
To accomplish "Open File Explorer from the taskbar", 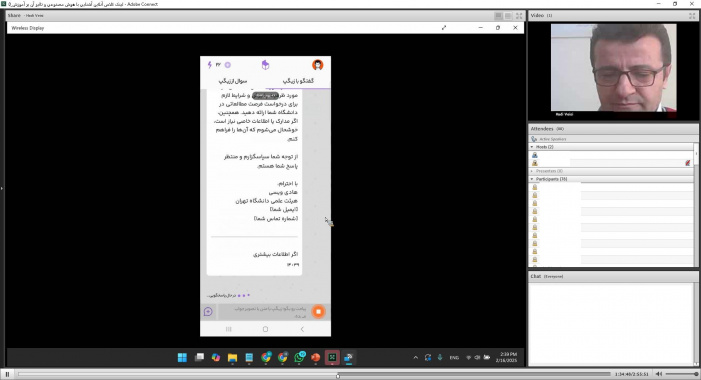I will tap(232, 358).
